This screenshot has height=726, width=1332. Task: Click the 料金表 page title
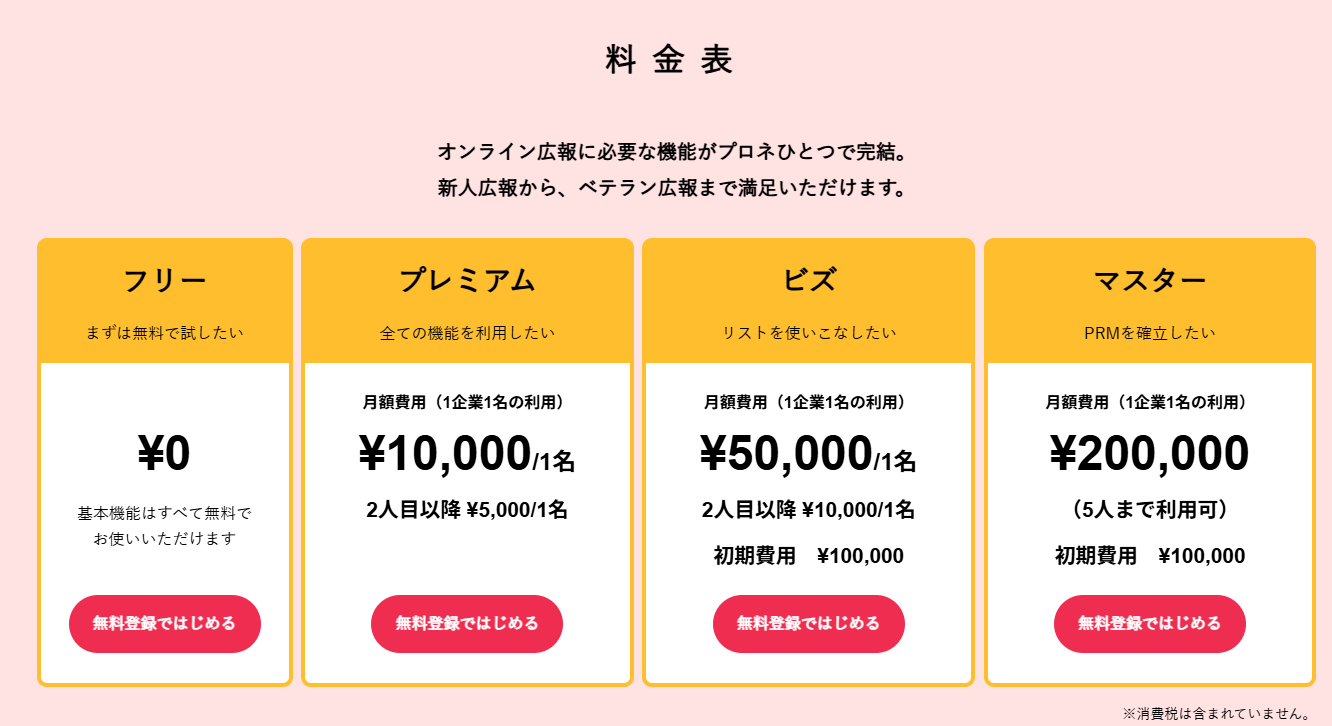click(669, 61)
